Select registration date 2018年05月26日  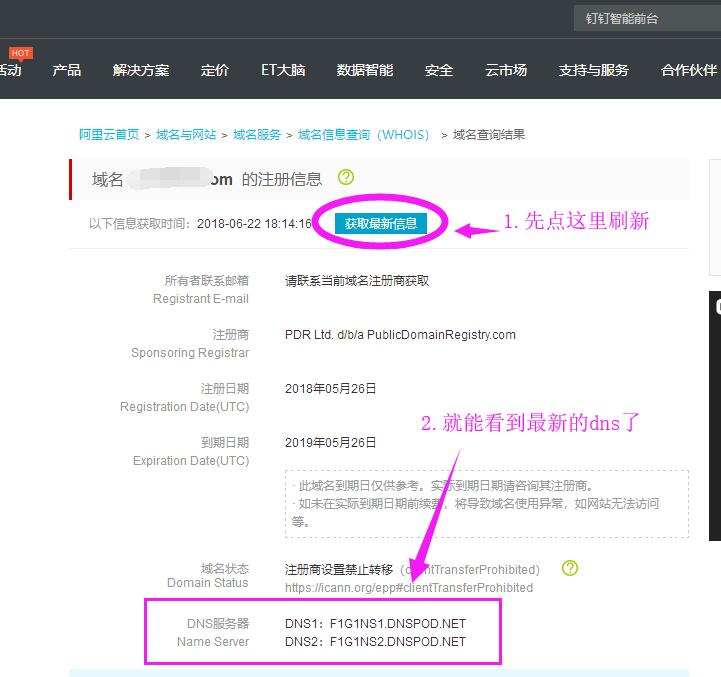coord(331,389)
